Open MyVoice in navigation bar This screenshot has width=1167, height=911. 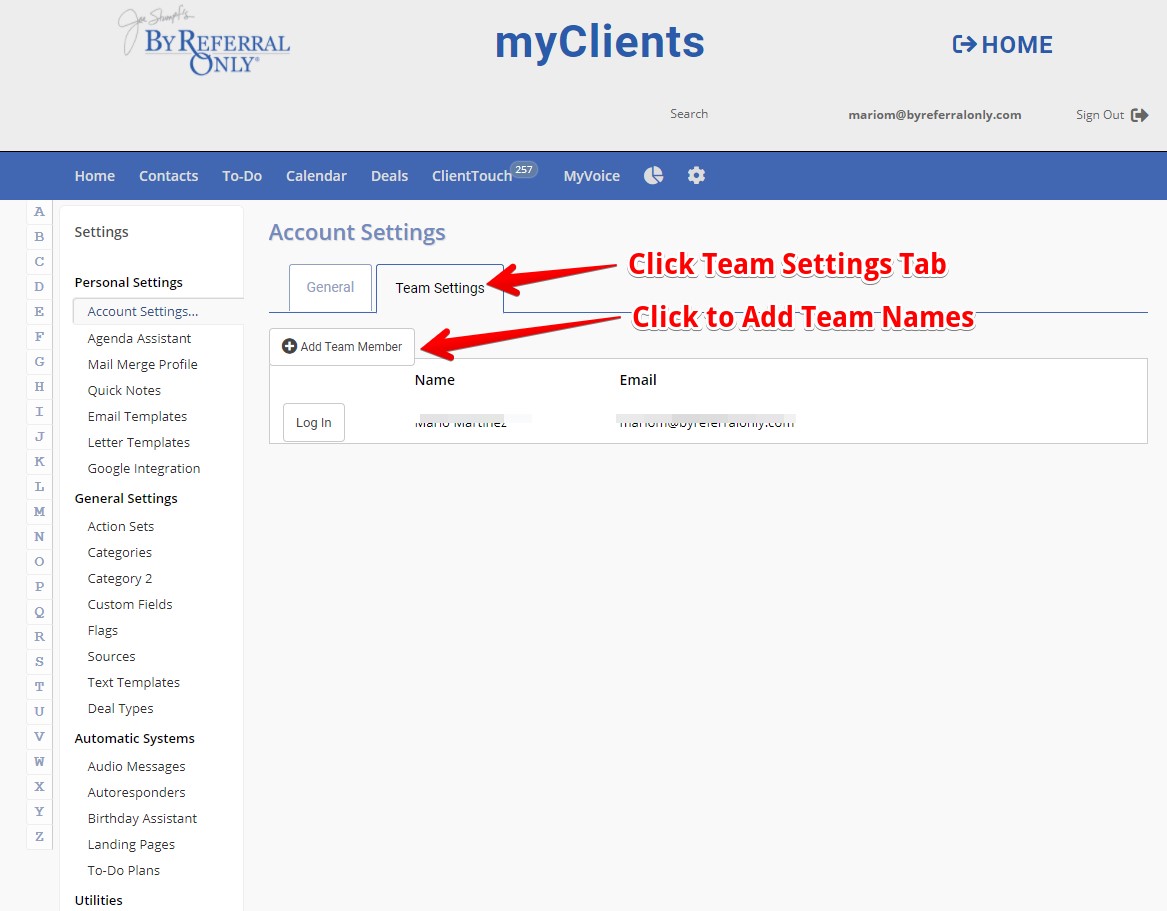592,176
